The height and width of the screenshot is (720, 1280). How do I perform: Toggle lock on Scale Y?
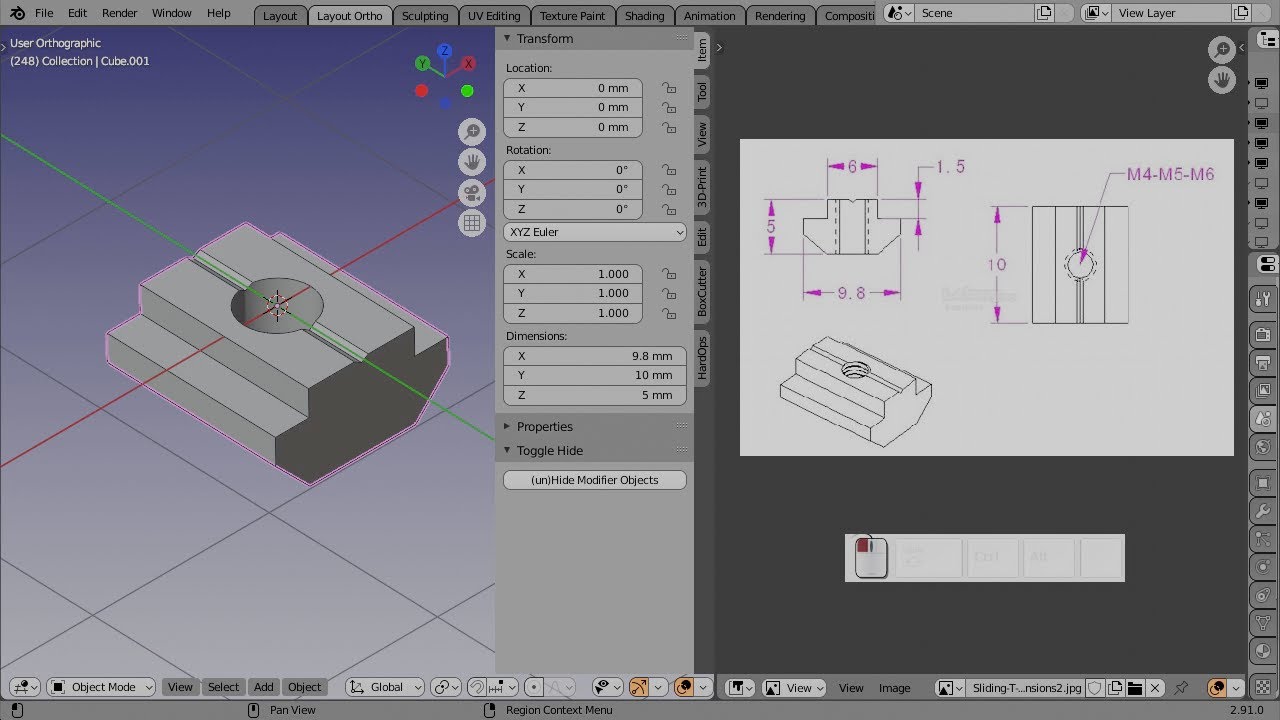point(669,293)
